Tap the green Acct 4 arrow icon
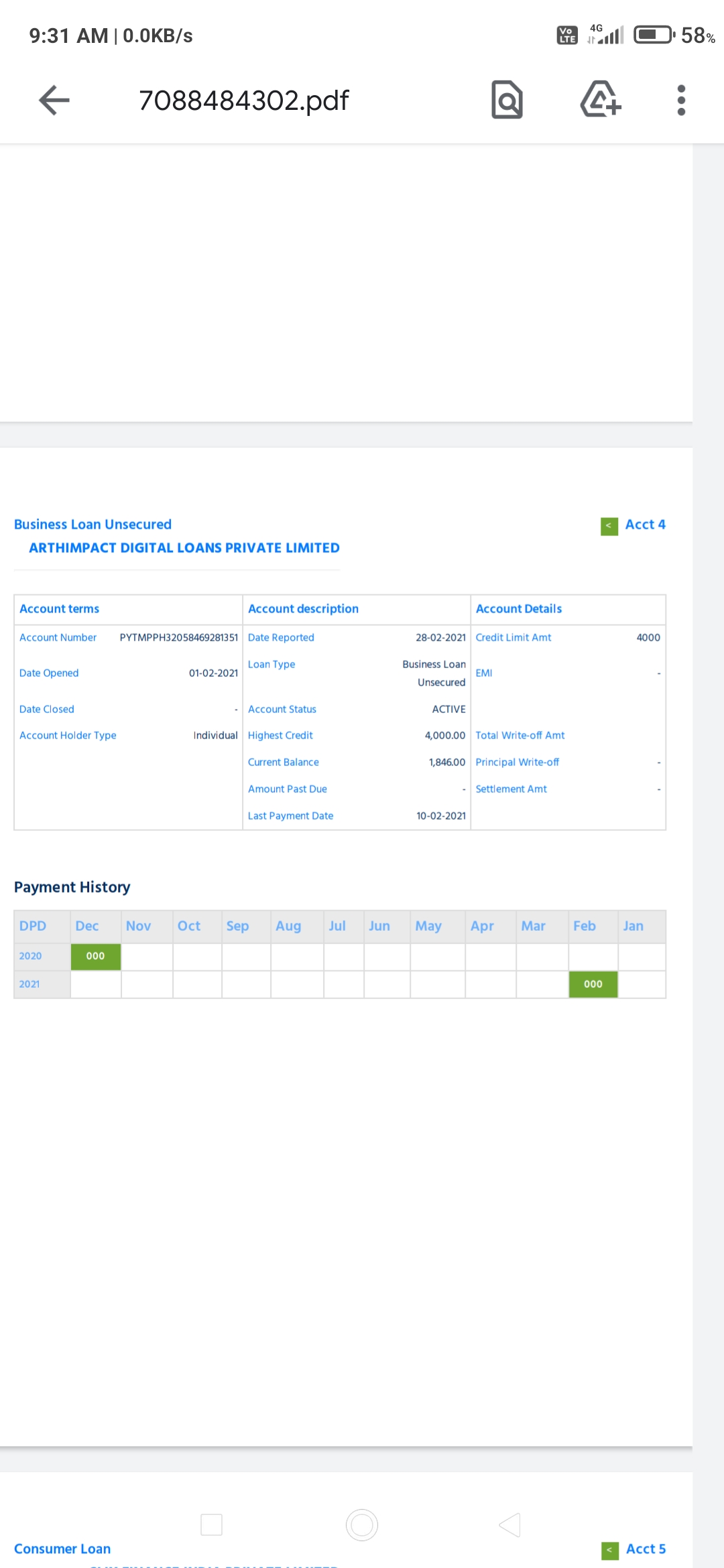The image size is (724, 1568). (x=609, y=526)
